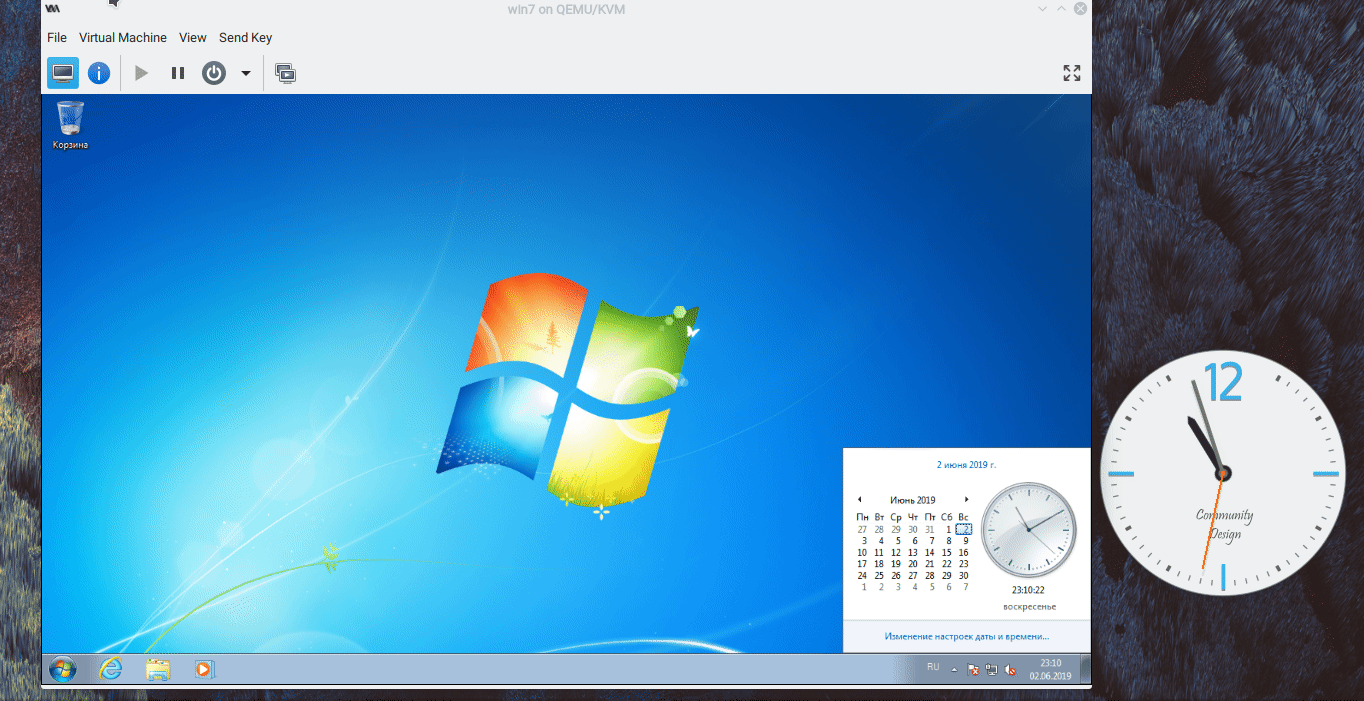
Task: Open Windows Explorer from the taskbar
Action: pos(157,669)
